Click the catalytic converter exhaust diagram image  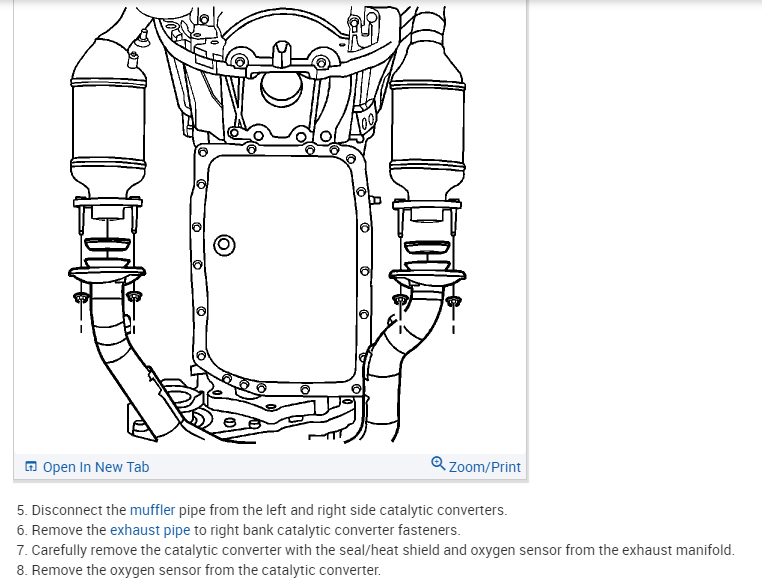(268, 224)
